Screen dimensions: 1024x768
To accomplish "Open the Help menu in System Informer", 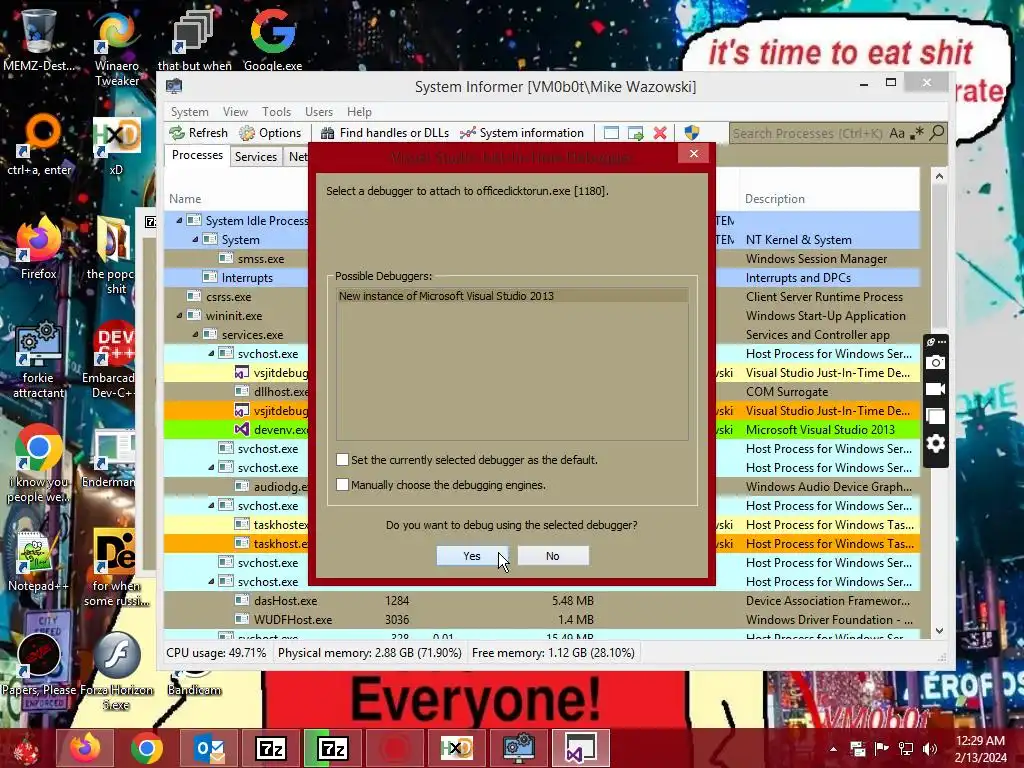I will [359, 112].
